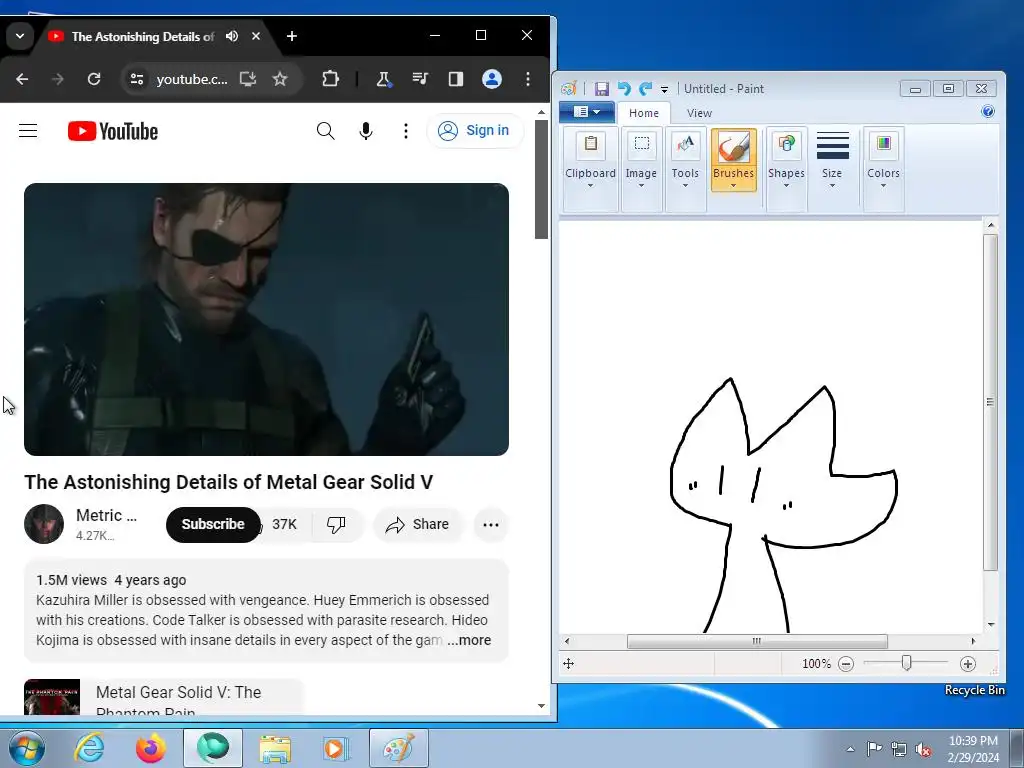The image size is (1024, 768).
Task: Open Metric channel avatar
Action: click(x=44, y=524)
